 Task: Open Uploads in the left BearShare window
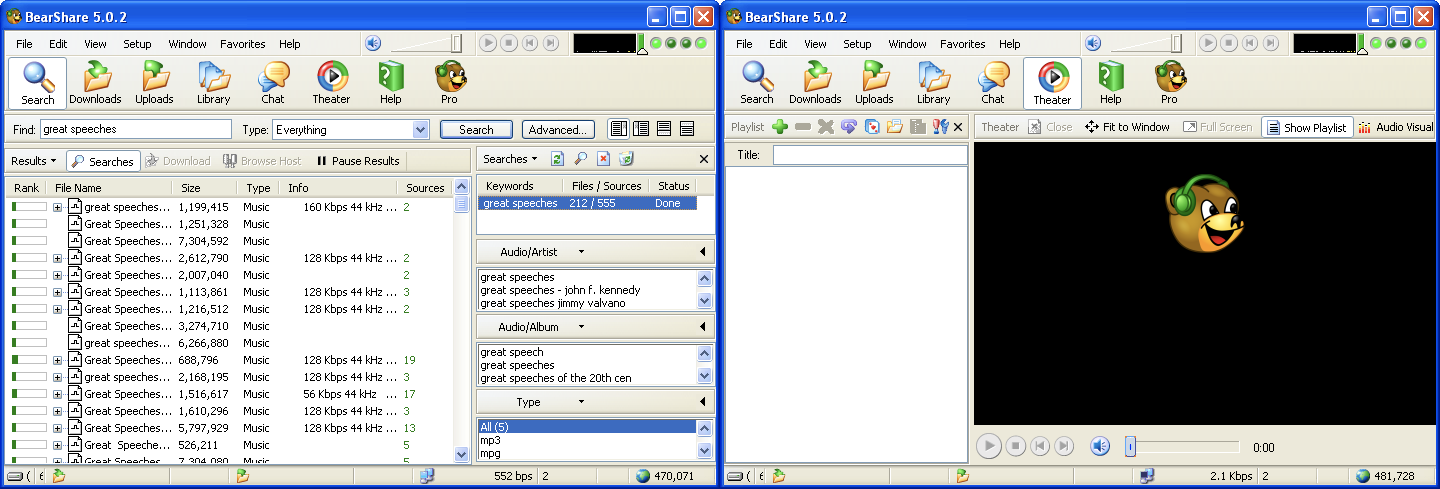click(x=154, y=83)
